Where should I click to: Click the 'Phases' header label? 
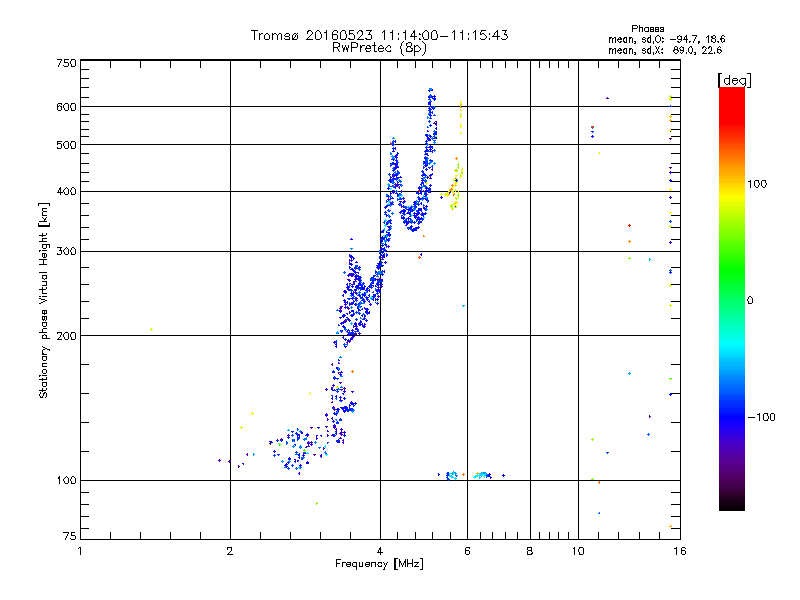click(647, 29)
